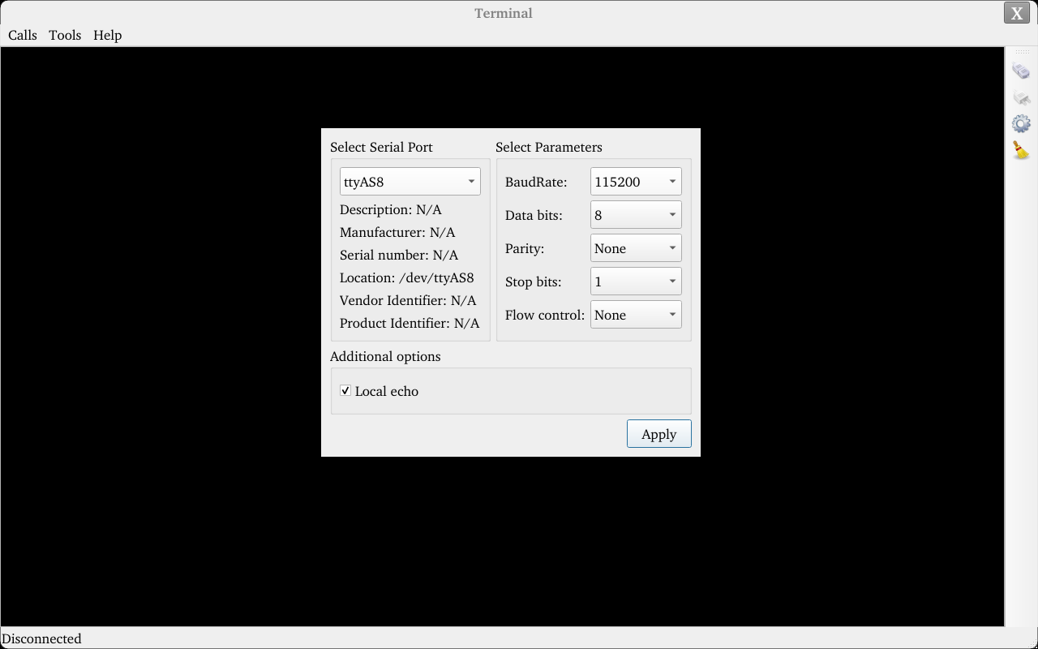The height and width of the screenshot is (649, 1038).
Task: Open the Data bits dropdown
Action: point(635,215)
